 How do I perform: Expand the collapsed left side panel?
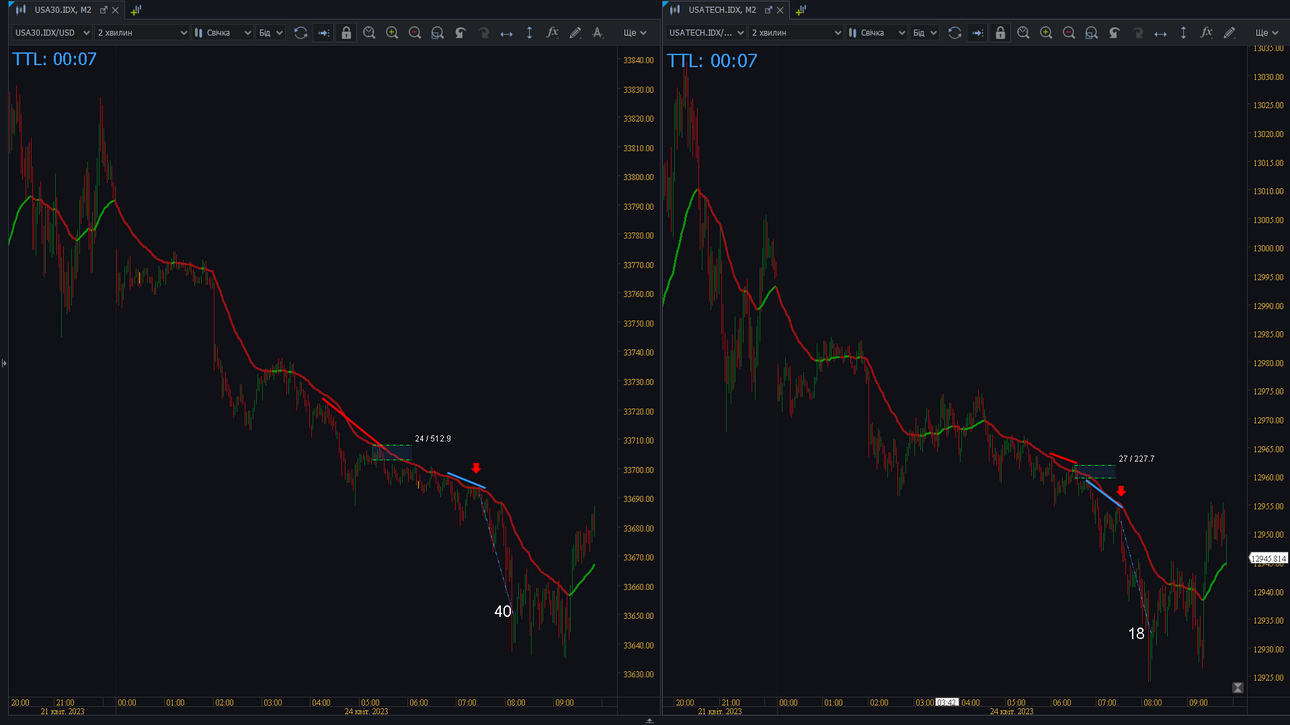(x=4, y=363)
